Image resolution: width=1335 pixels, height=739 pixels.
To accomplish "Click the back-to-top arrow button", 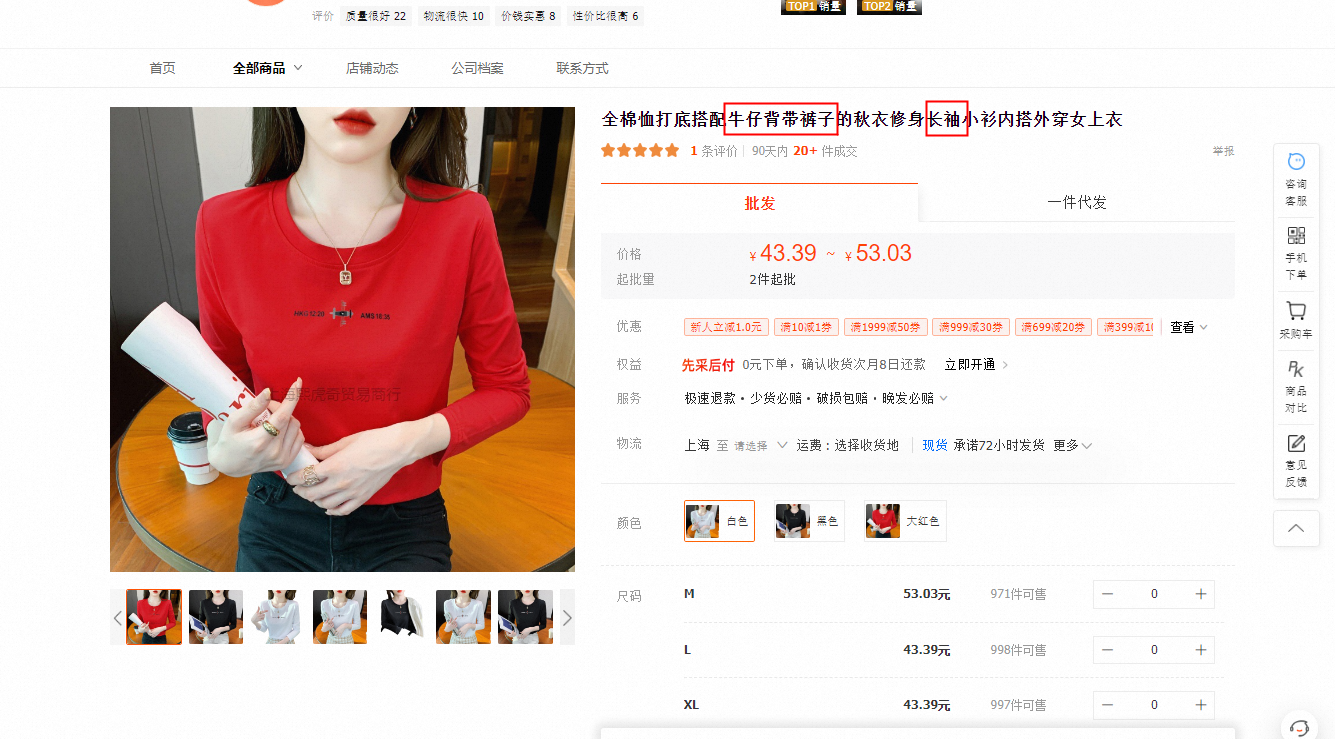I will [x=1296, y=528].
